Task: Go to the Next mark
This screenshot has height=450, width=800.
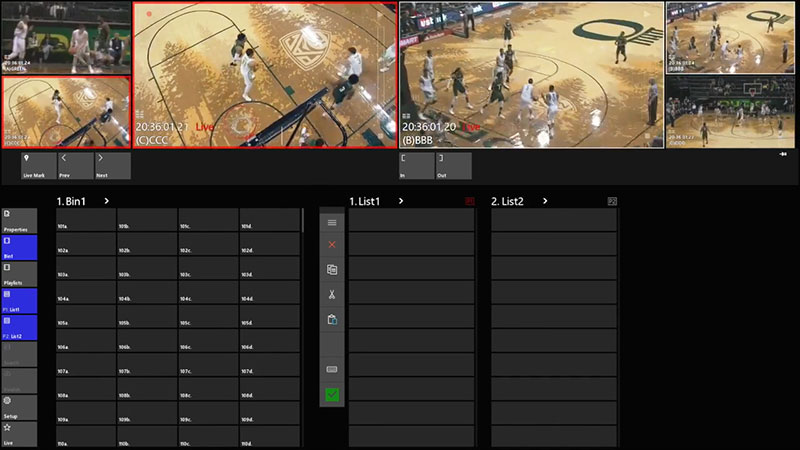Action: pyautogui.click(x=113, y=166)
